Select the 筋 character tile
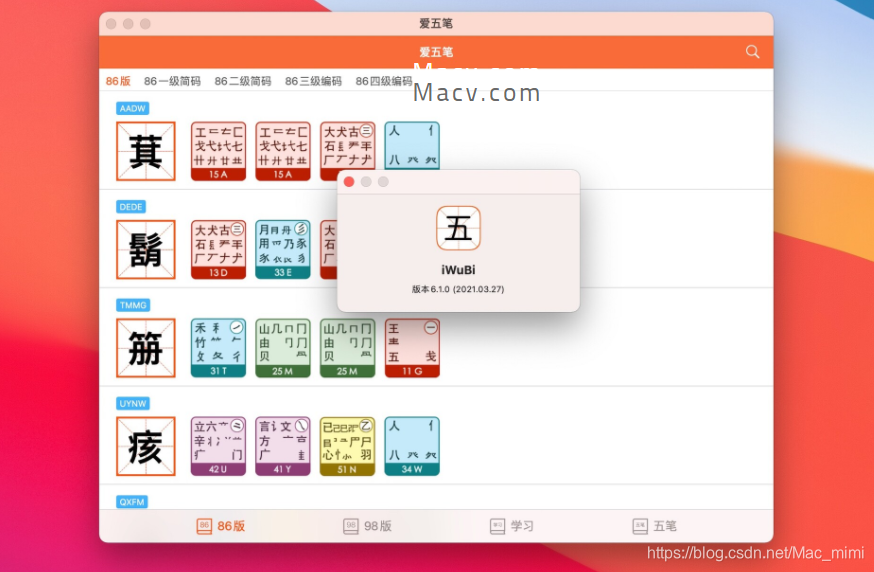The height and width of the screenshot is (572, 874). click(x=146, y=348)
